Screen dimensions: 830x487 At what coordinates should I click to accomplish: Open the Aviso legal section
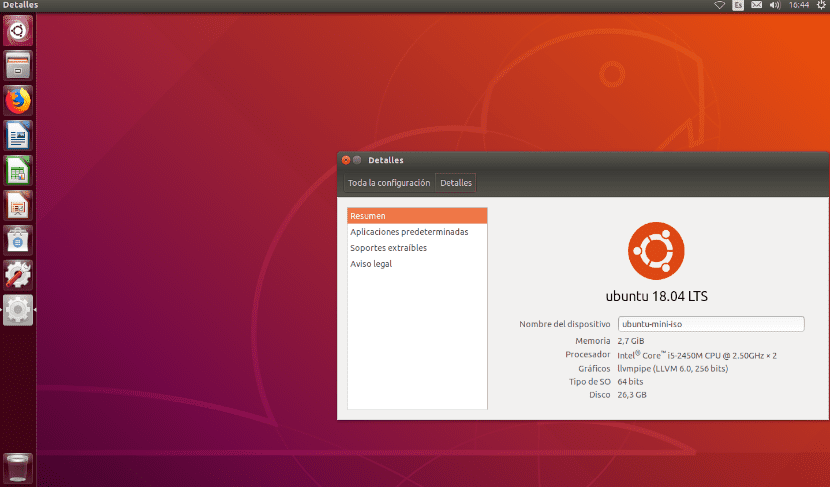tap(371, 264)
